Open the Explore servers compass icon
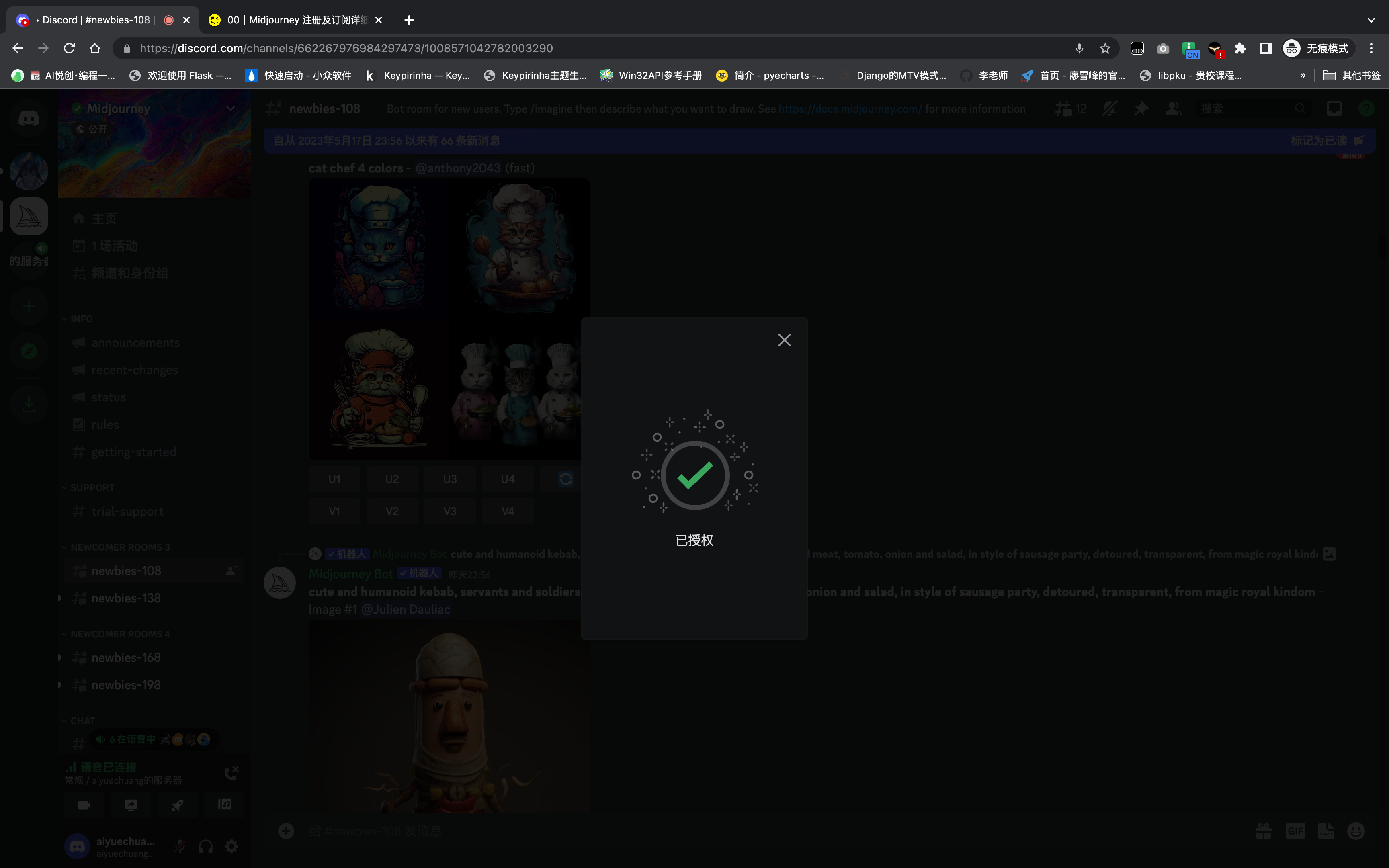 [29, 351]
